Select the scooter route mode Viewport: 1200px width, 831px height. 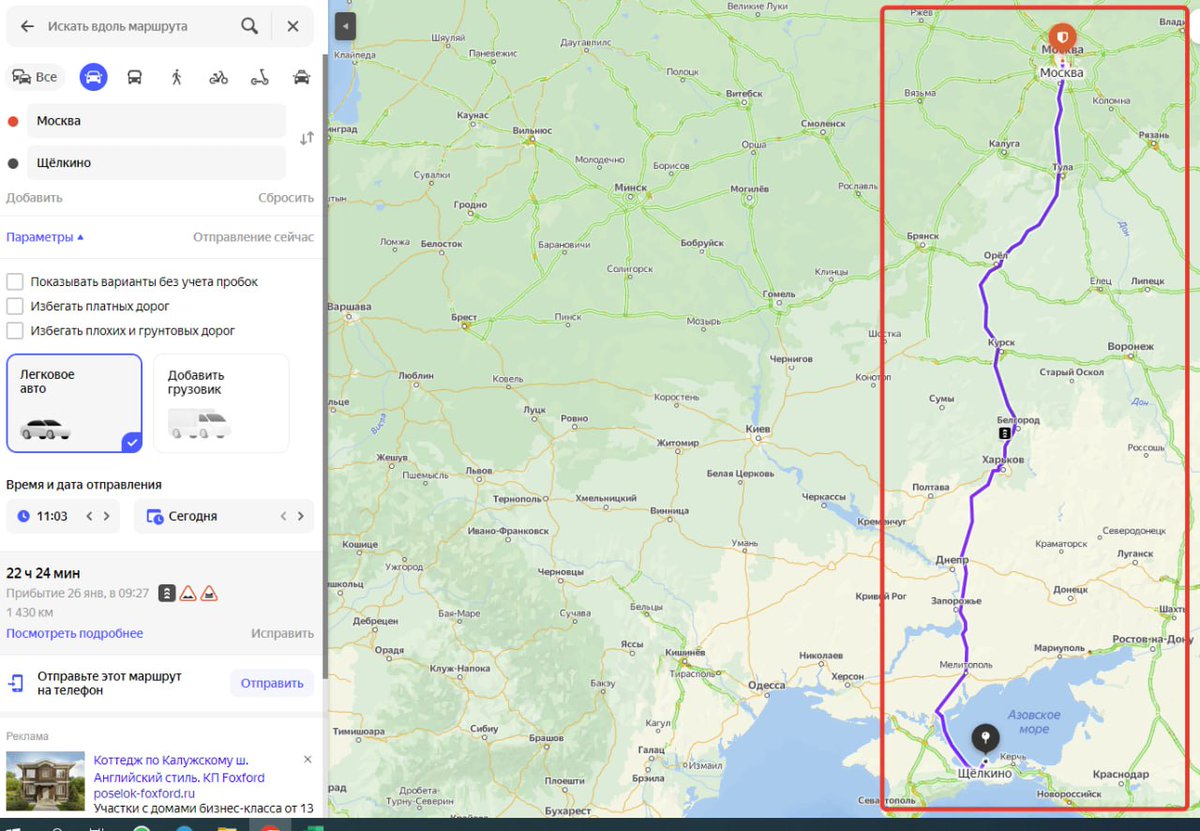pyautogui.click(x=259, y=77)
